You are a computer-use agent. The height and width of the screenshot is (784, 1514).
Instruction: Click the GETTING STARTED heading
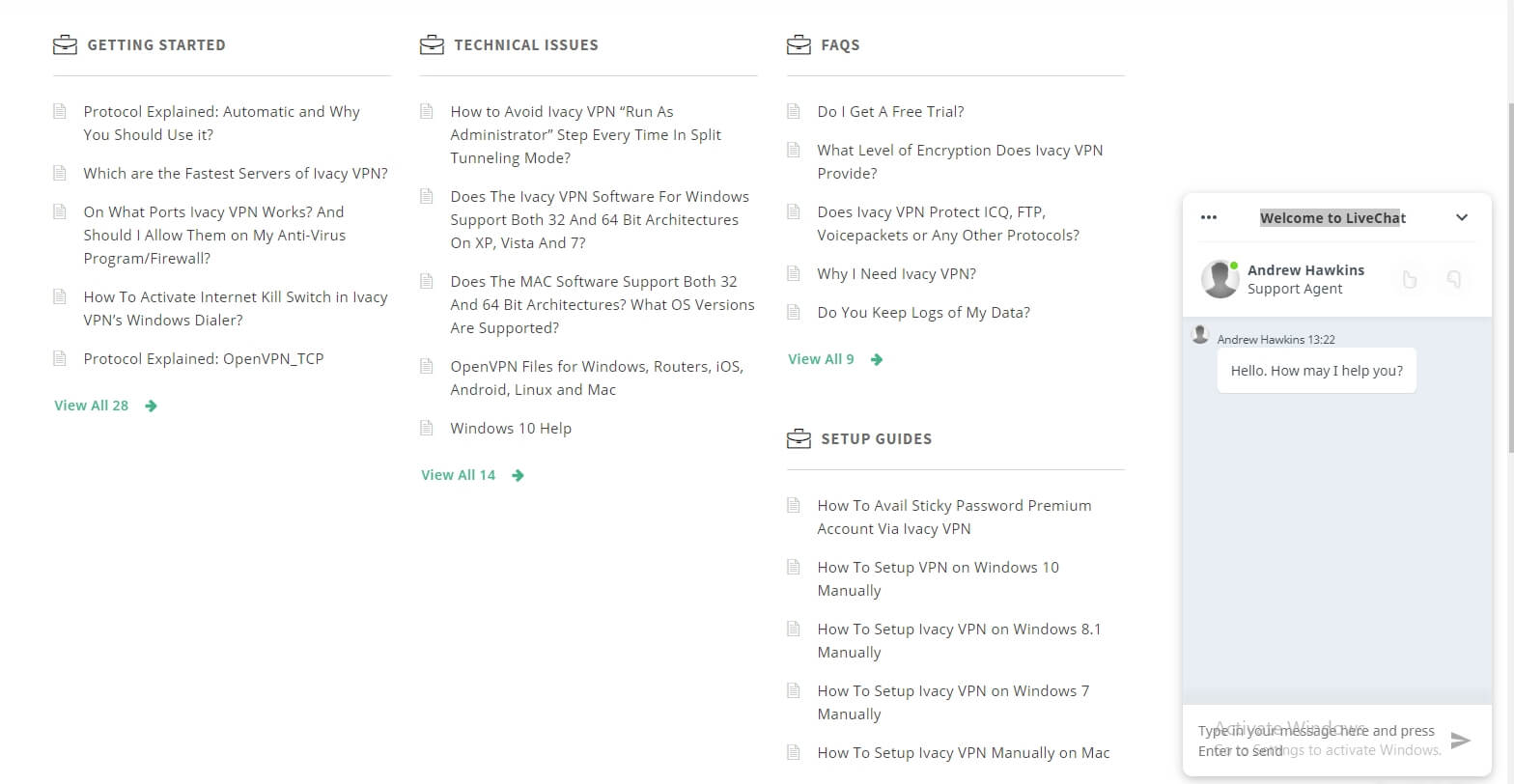click(x=156, y=44)
